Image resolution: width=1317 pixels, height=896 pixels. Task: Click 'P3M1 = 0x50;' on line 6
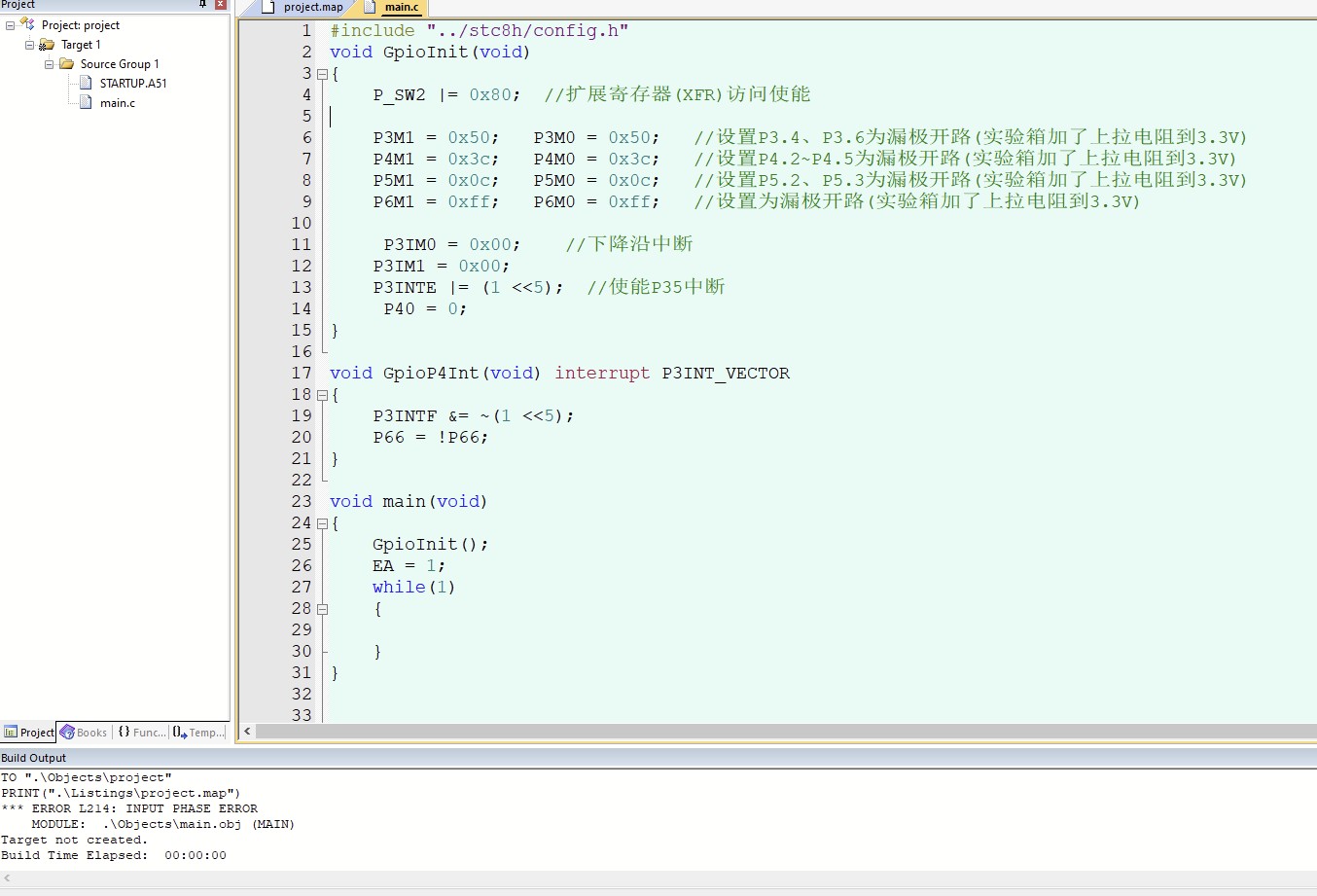[436, 138]
